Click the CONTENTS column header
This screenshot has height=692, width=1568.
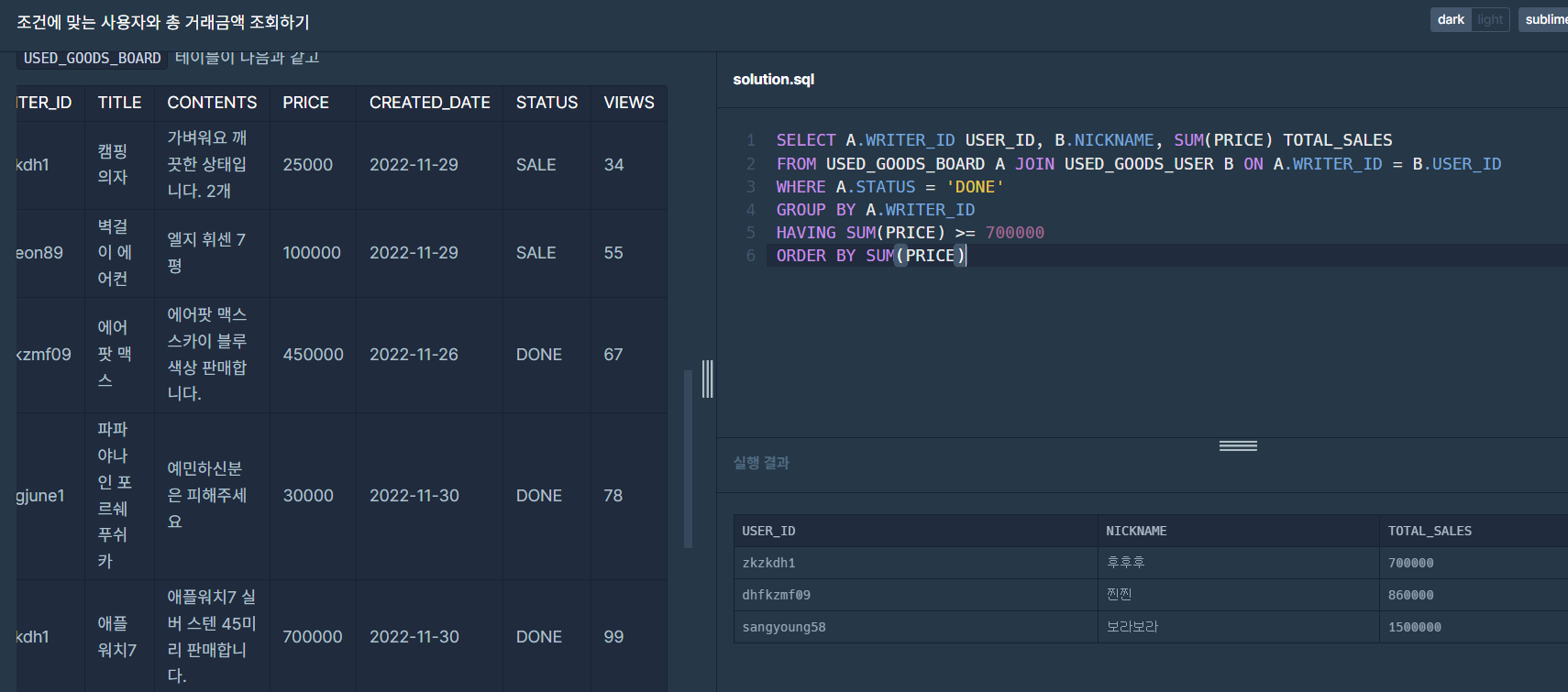pos(212,103)
